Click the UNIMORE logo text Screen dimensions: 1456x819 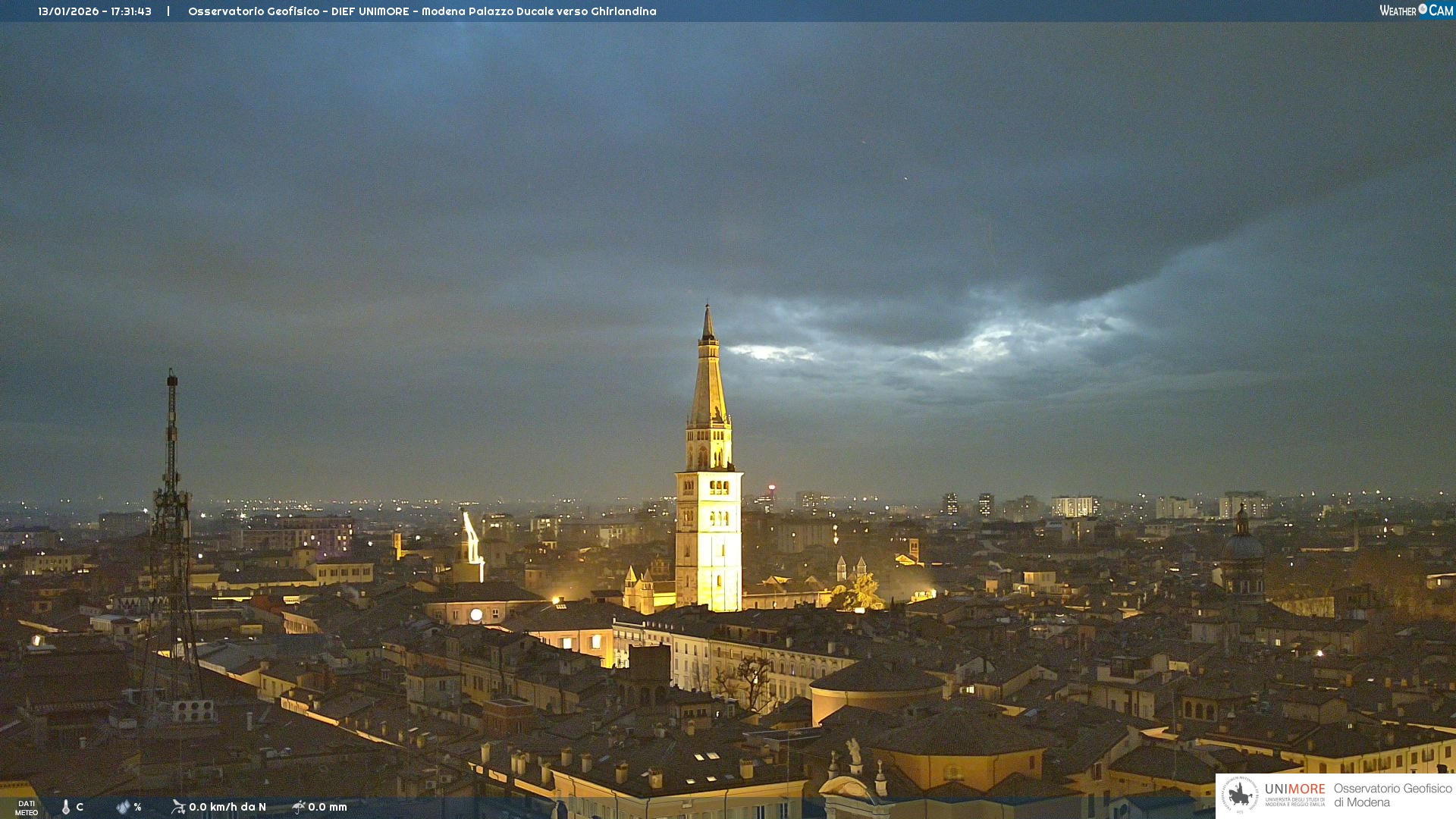coord(1294,789)
